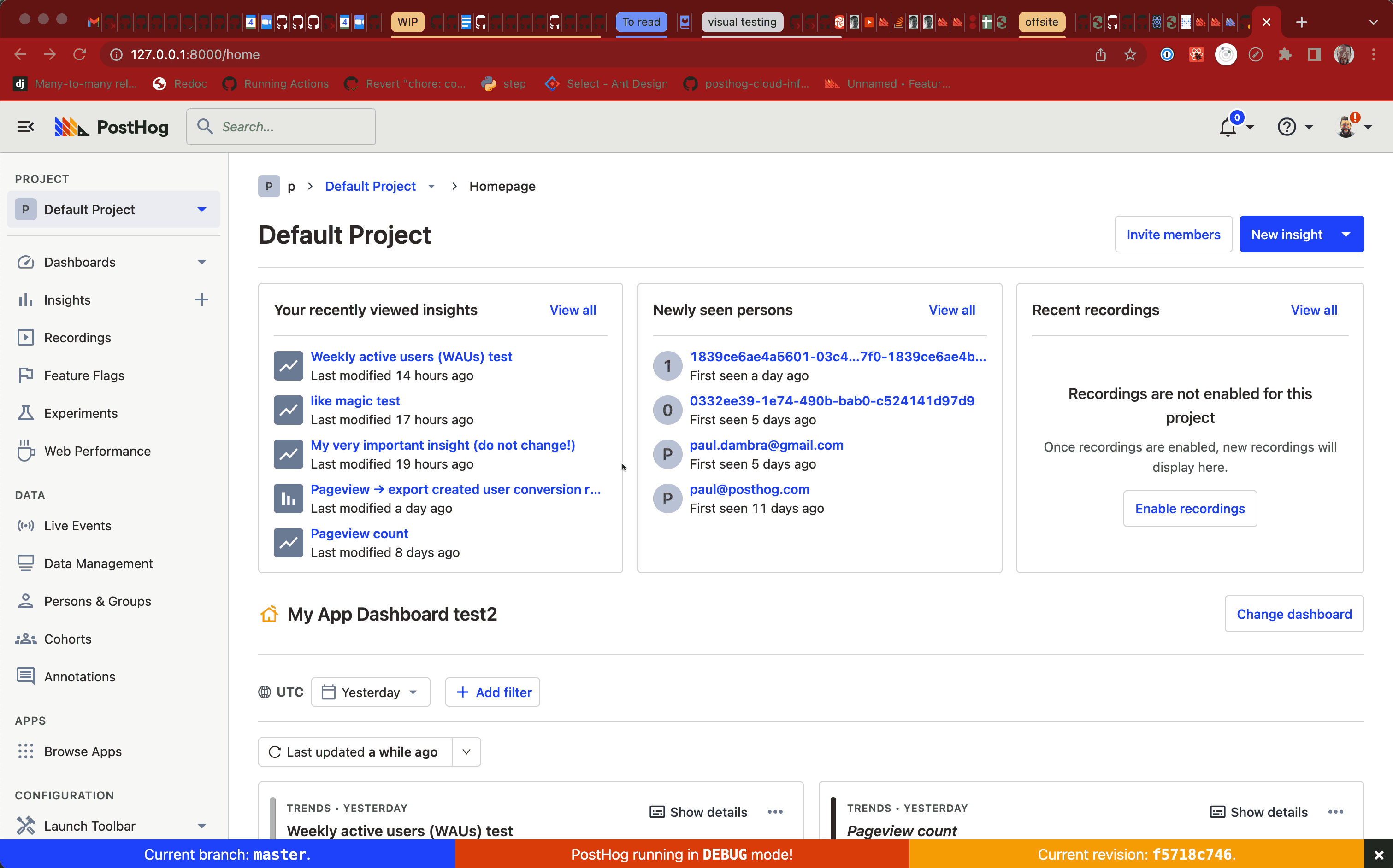Open the Pageview count insight link
The image size is (1393, 868).
pos(360,534)
